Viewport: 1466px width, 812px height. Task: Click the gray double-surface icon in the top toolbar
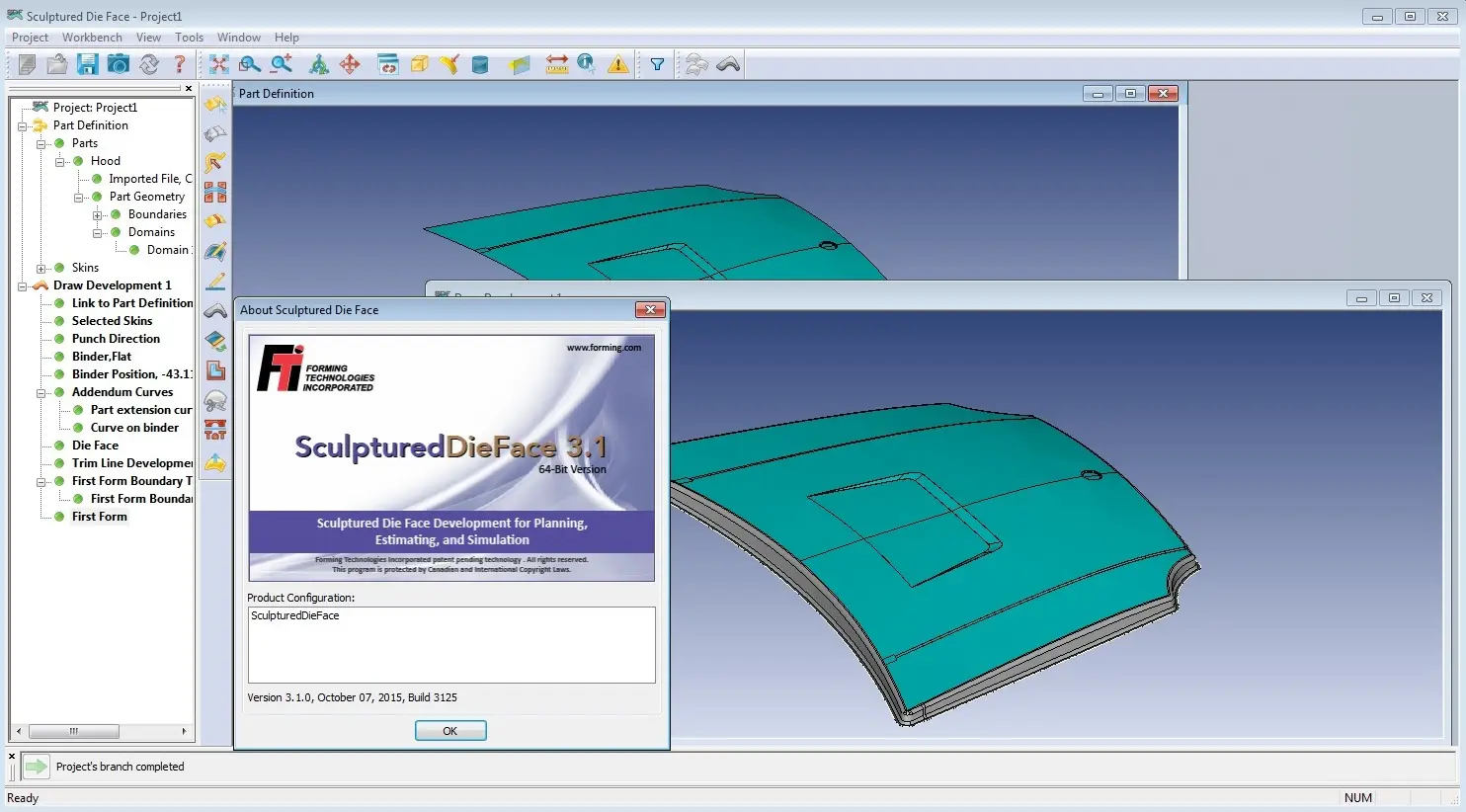click(697, 64)
